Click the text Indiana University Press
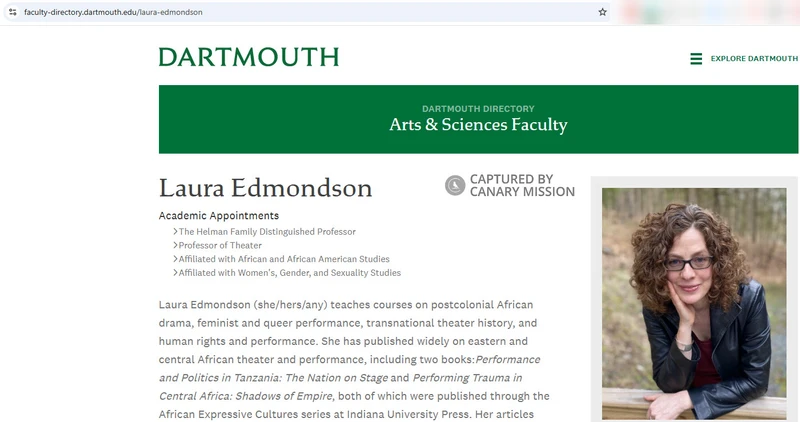The image size is (800, 422). [x=408, y=414]
